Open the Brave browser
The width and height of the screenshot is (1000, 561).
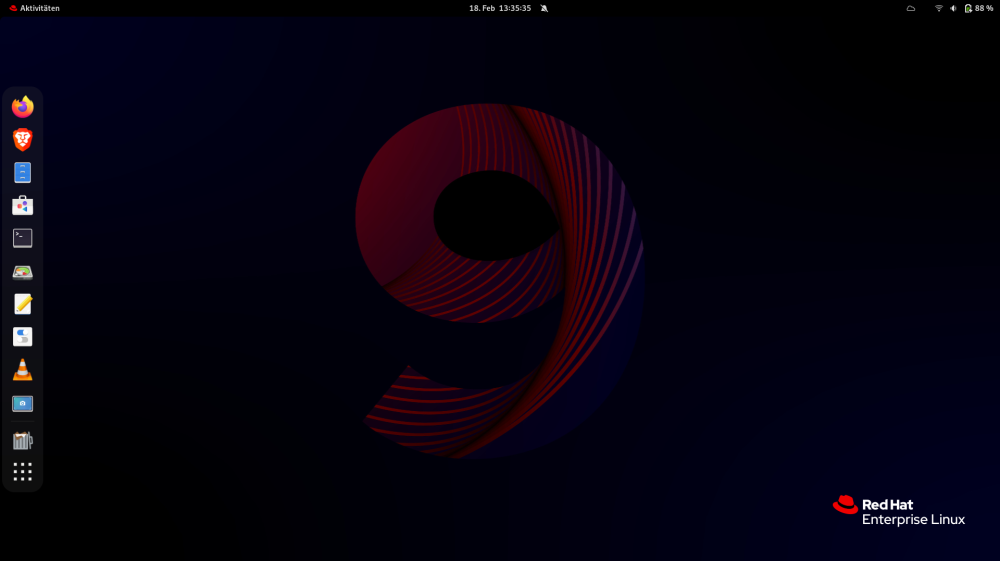(22, 139)
